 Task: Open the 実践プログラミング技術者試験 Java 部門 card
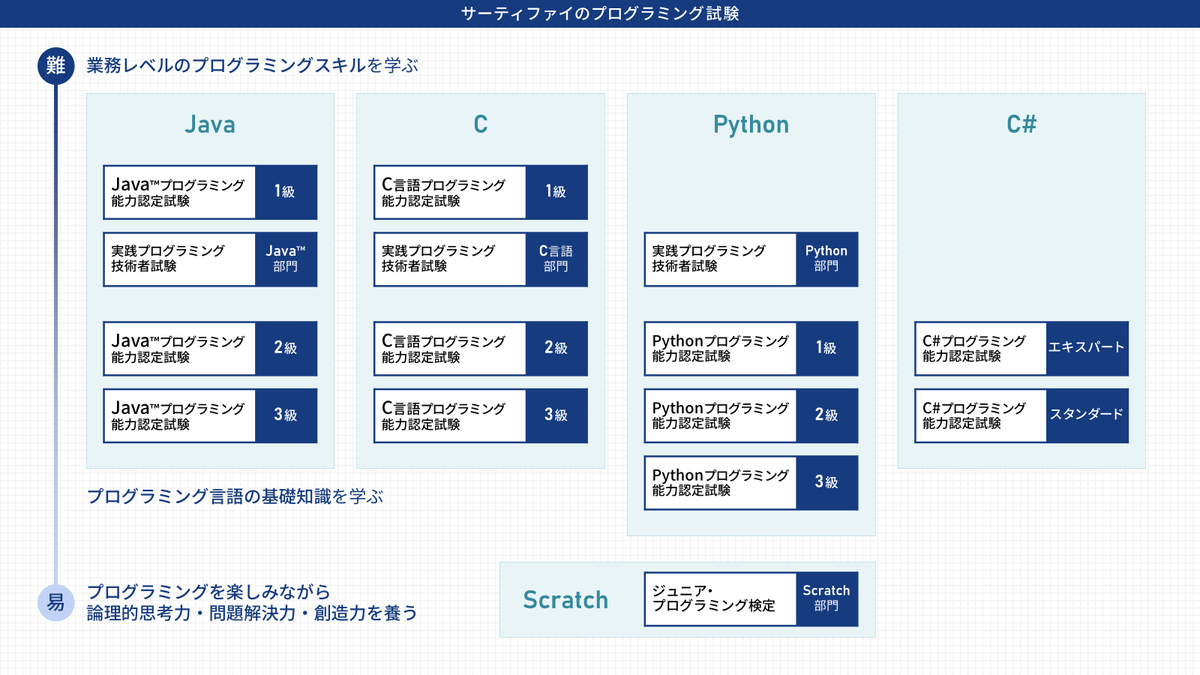(x=210, y=259)
